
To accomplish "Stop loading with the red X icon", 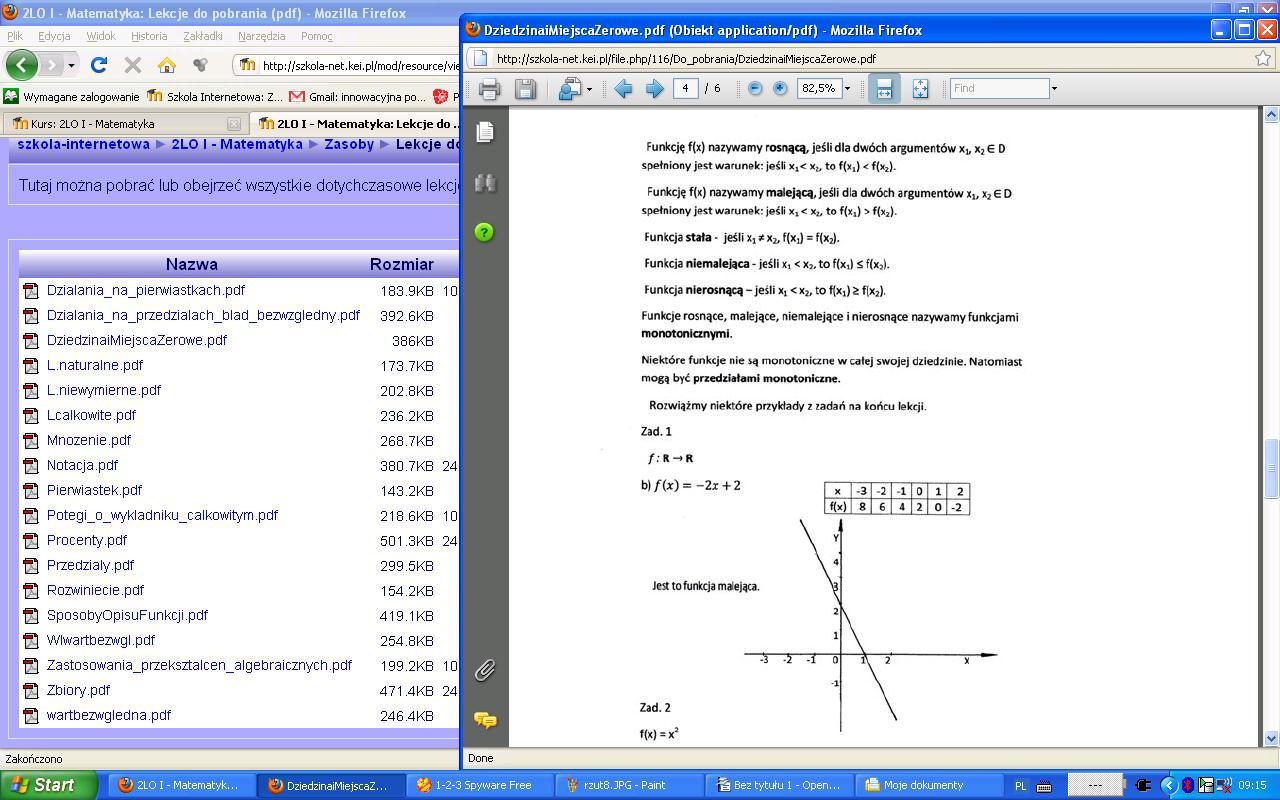I will pos(132,65).
